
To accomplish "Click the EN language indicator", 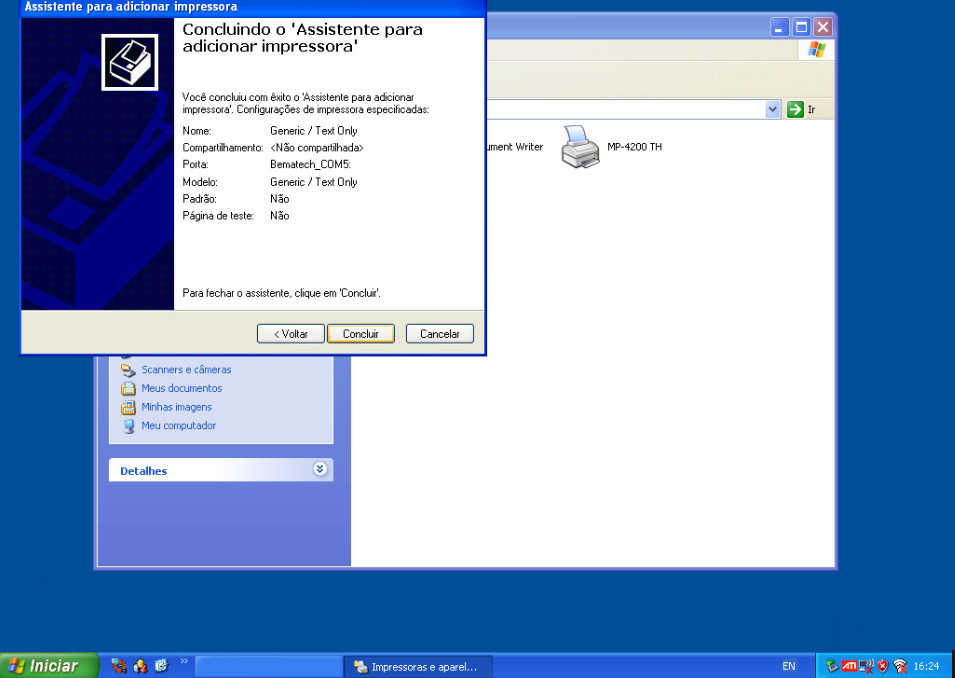I will (789, 666).
